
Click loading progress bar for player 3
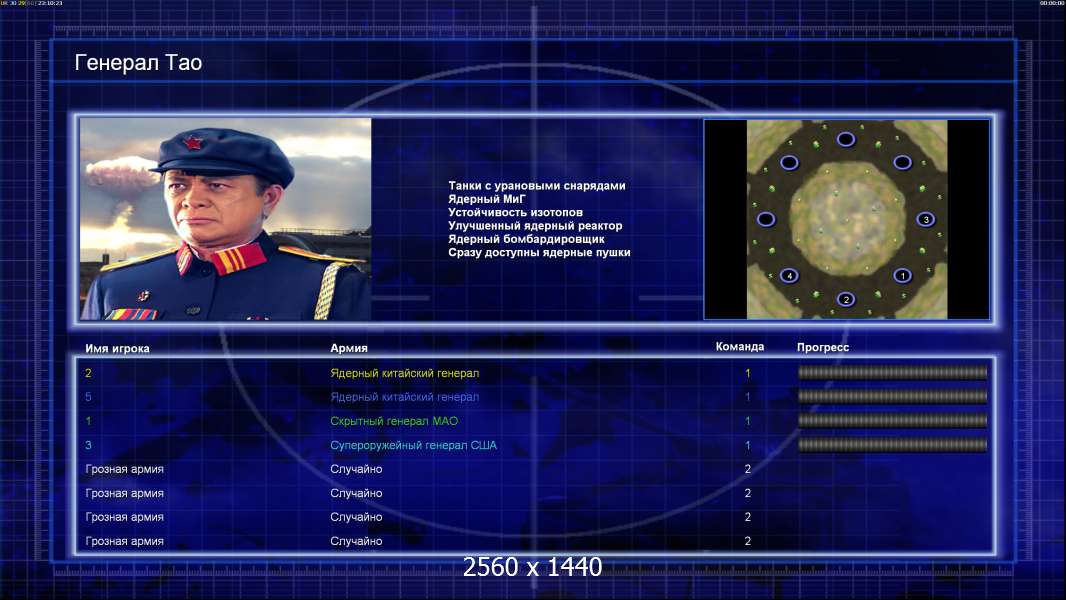892,445
